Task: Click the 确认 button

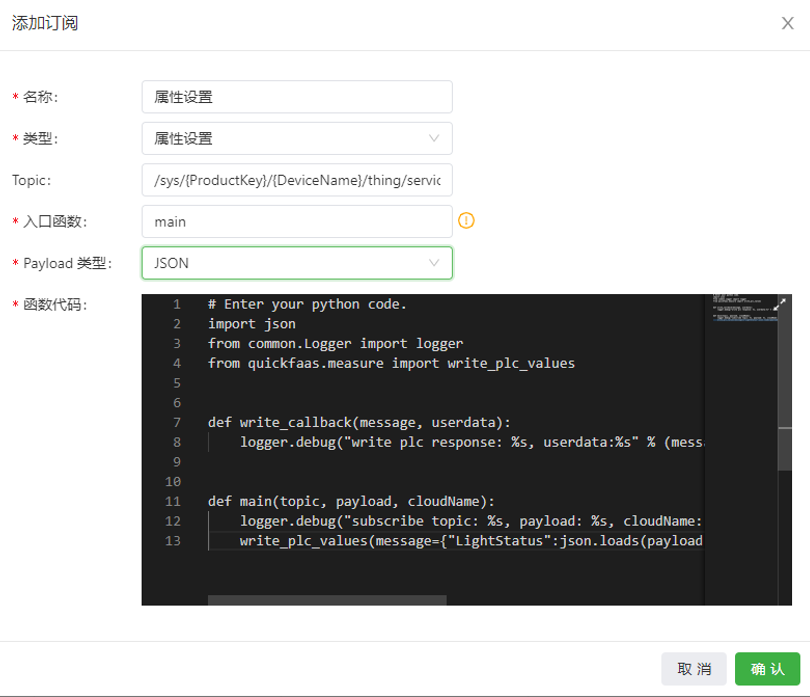Action: 767,669
